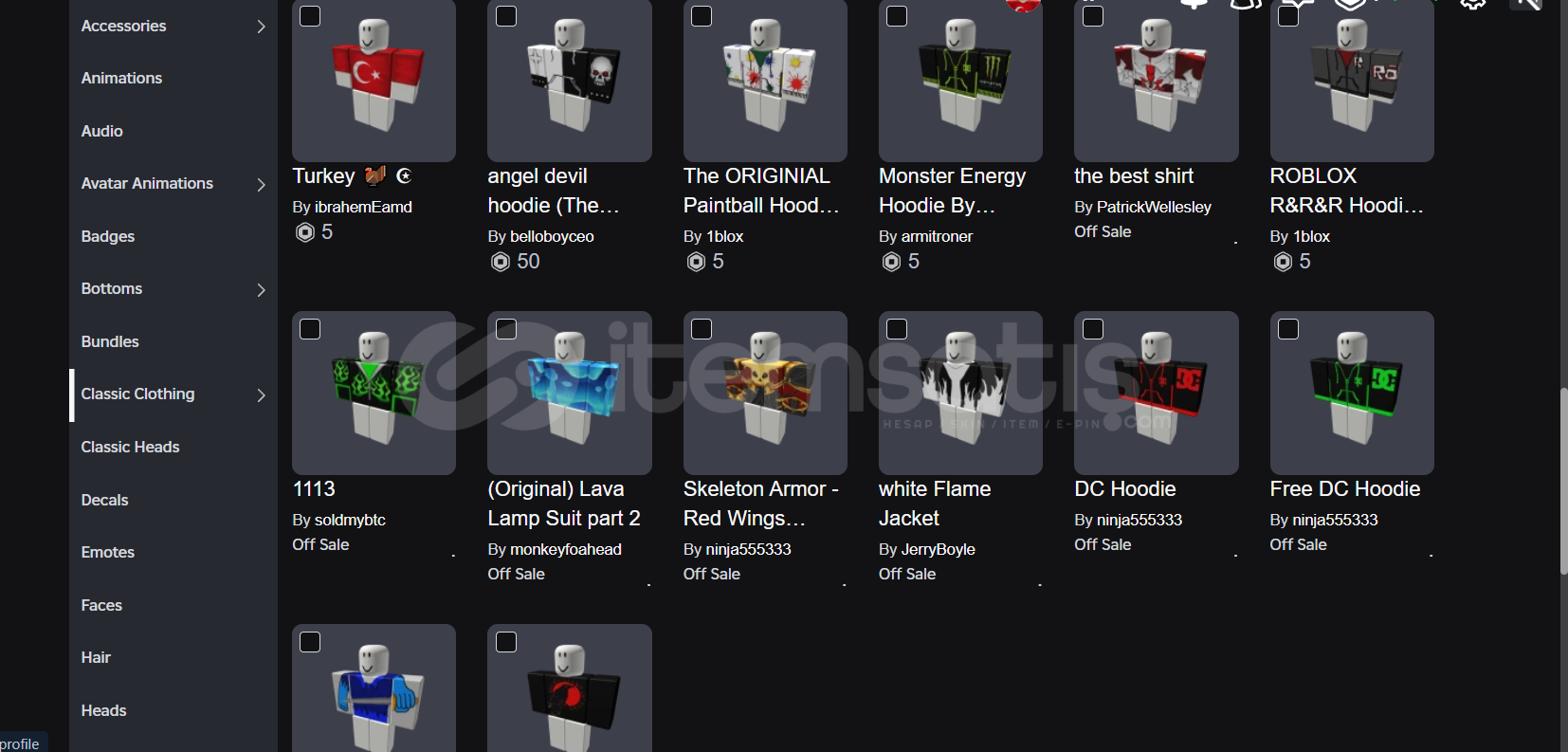Expand the Accessories category arrow
Screen dimensions: 1568x752
click(x=261, y=27)
